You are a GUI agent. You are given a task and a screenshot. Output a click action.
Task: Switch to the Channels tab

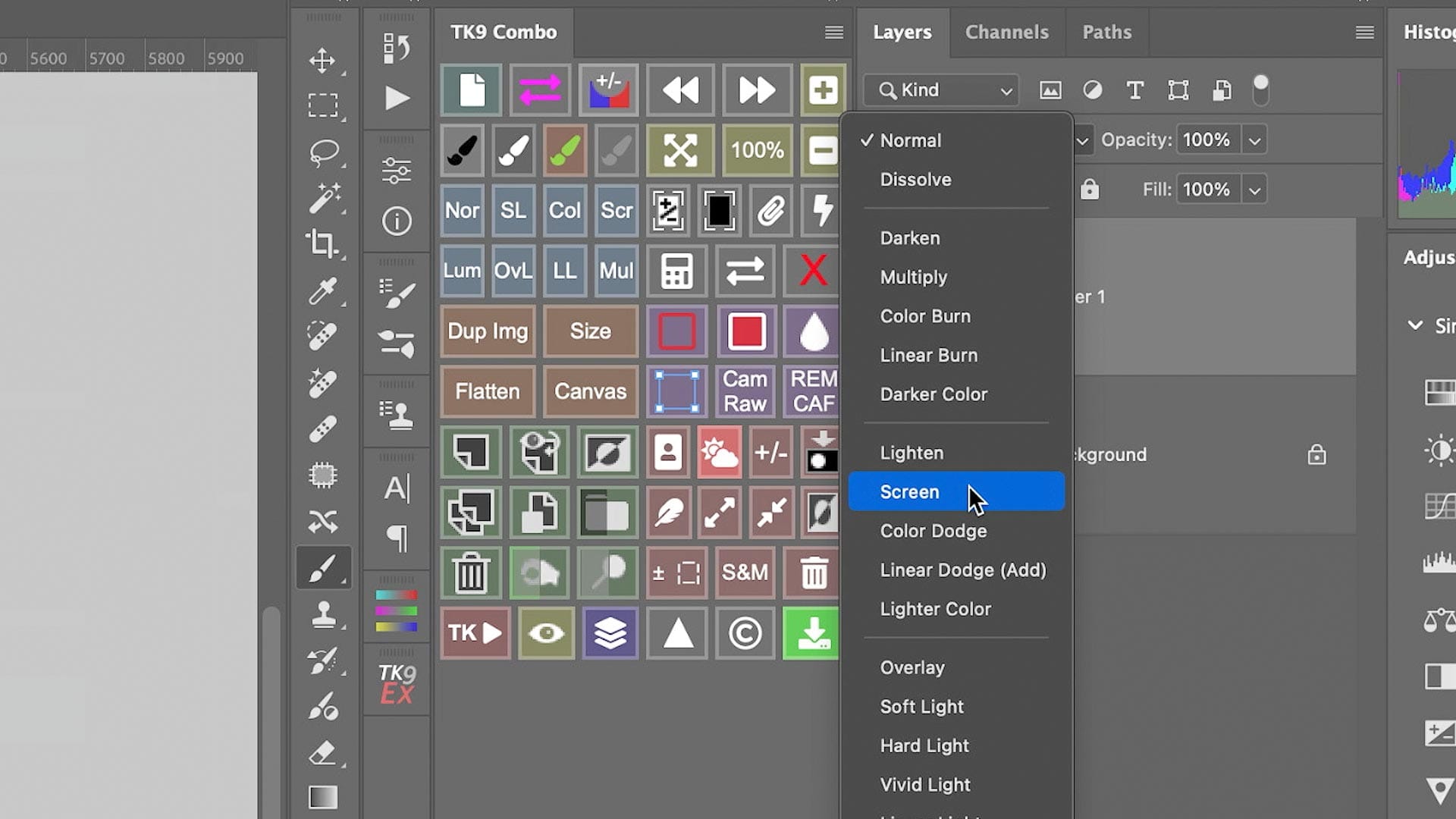coord(1006,32)
